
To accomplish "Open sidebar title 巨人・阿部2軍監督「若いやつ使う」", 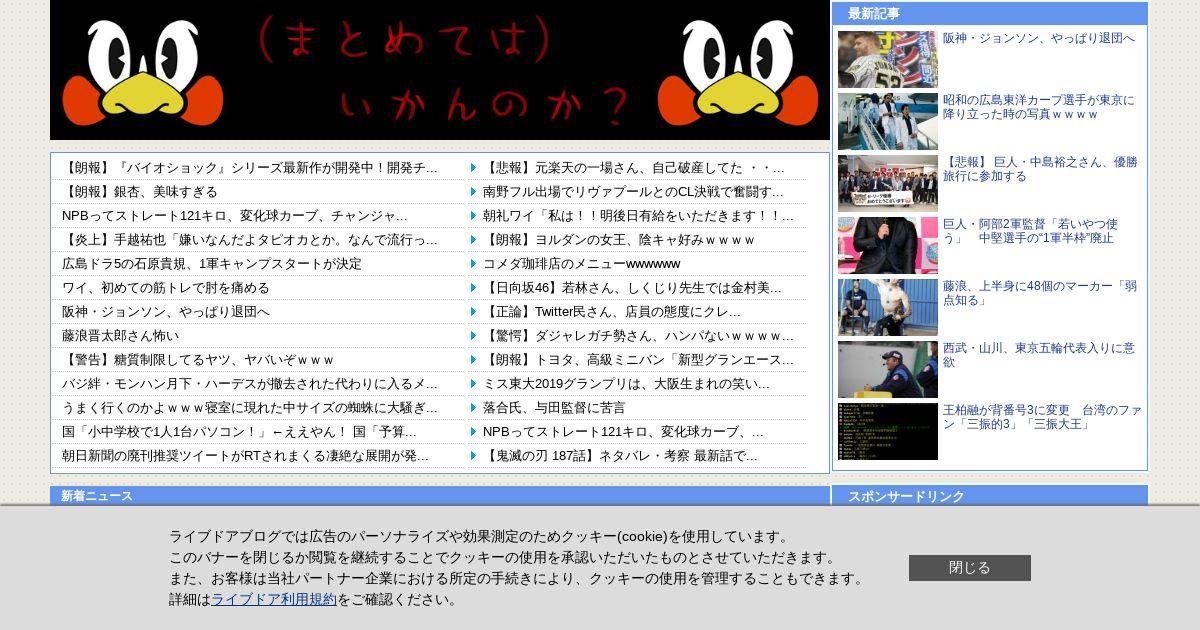I will [x=1031, y=231].
